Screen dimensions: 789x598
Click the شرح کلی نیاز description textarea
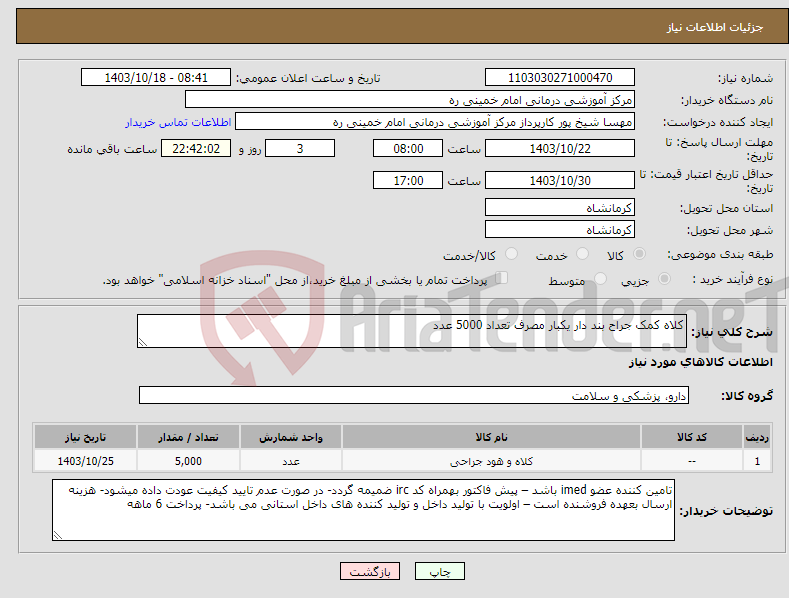click(412, 331)
